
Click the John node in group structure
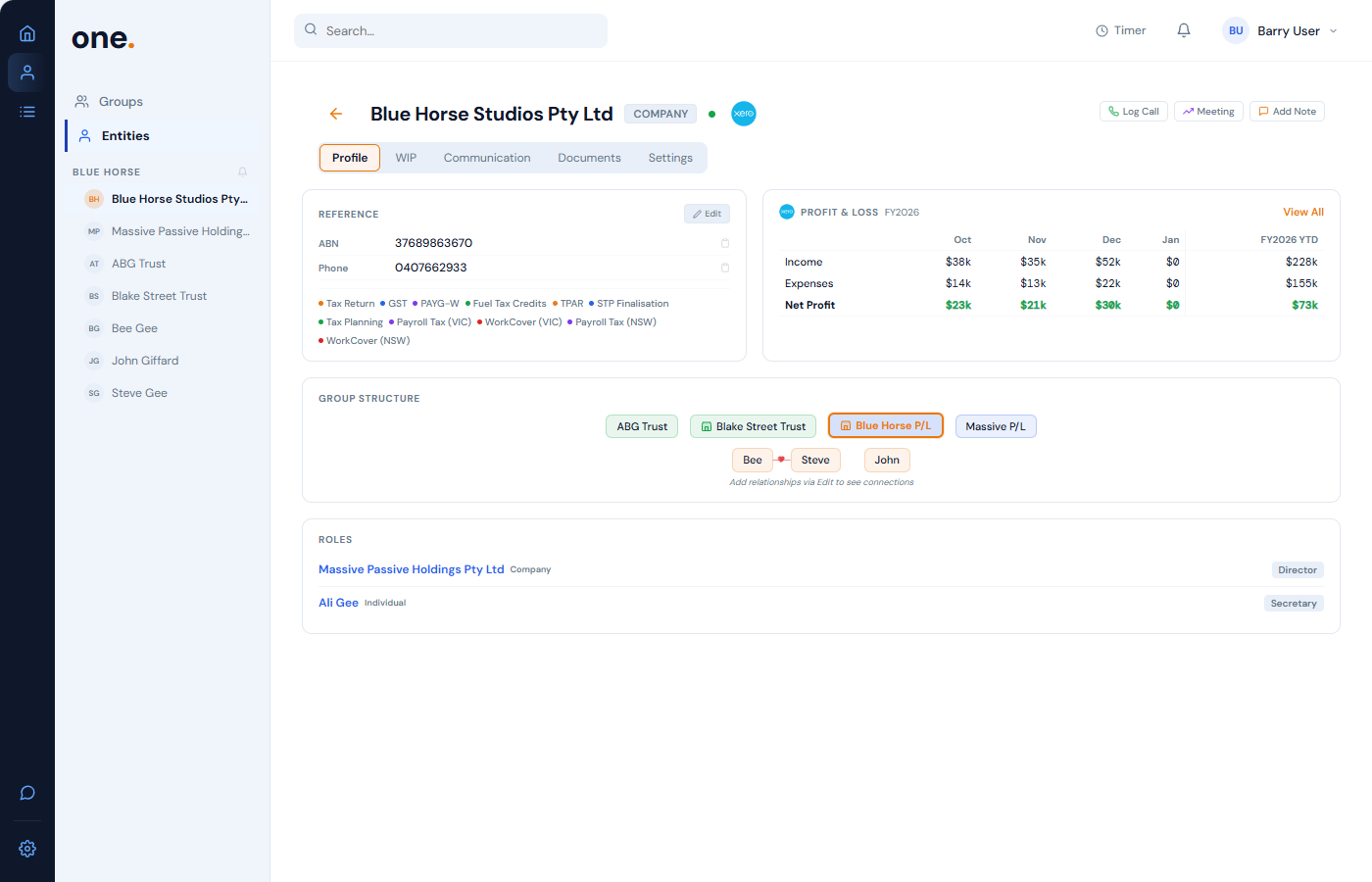click(887, 460)
